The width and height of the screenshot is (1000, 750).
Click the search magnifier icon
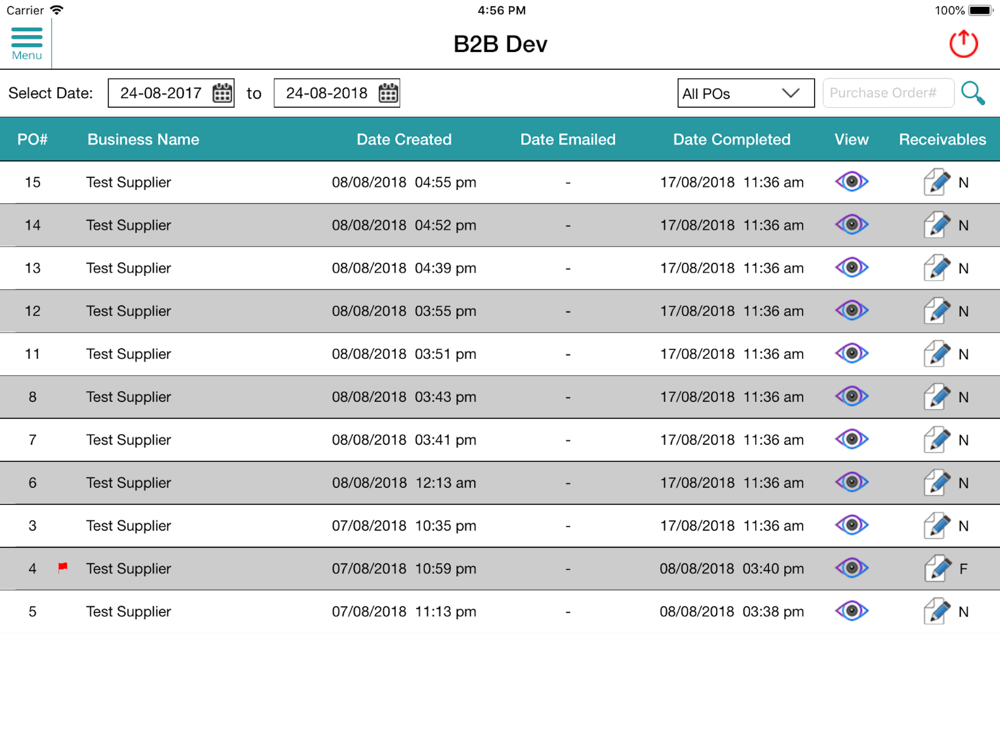[973, 93]
